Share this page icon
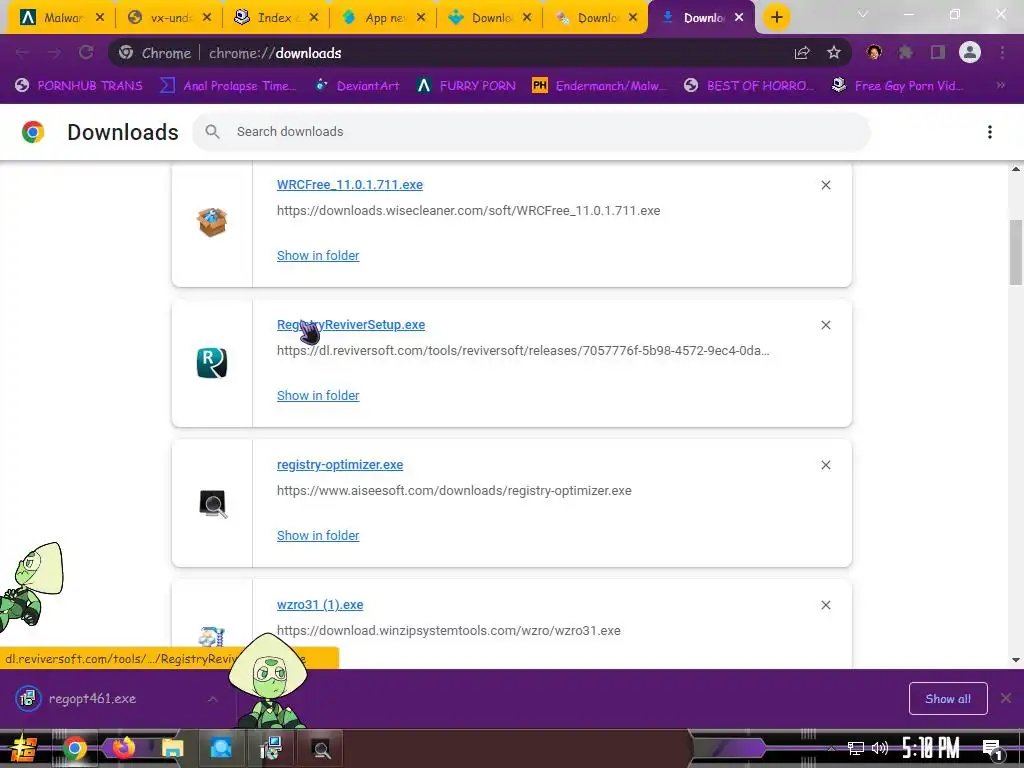 click(x=802, y=53)
